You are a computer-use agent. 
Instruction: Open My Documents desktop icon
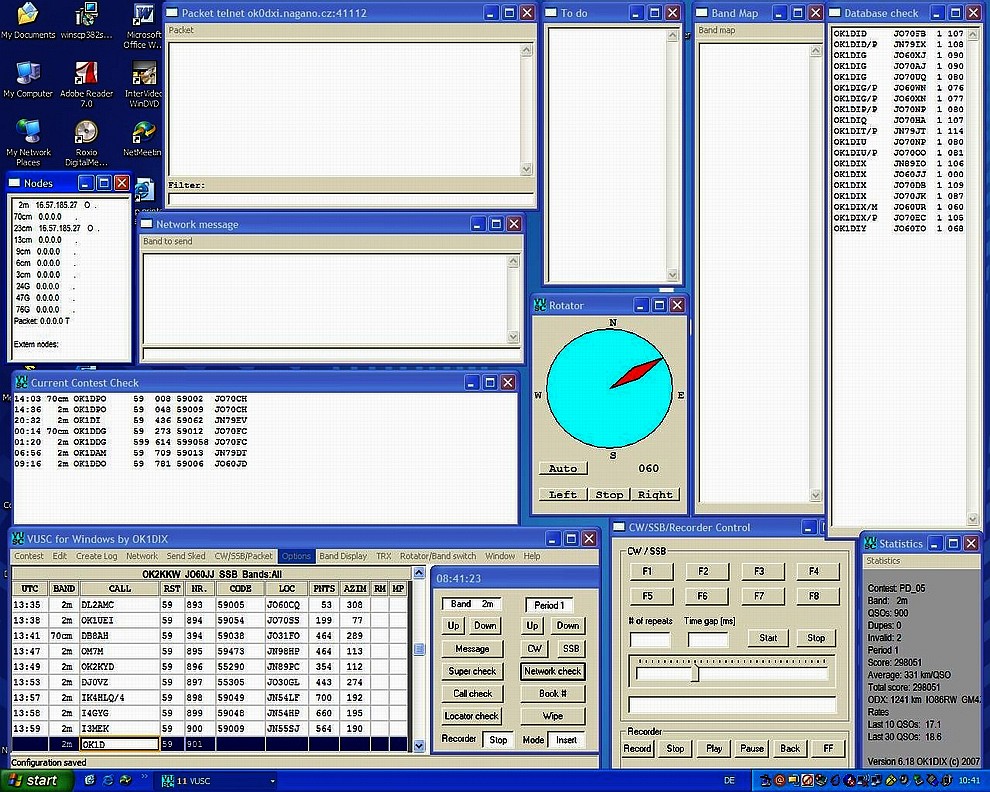tap(28, 21)
